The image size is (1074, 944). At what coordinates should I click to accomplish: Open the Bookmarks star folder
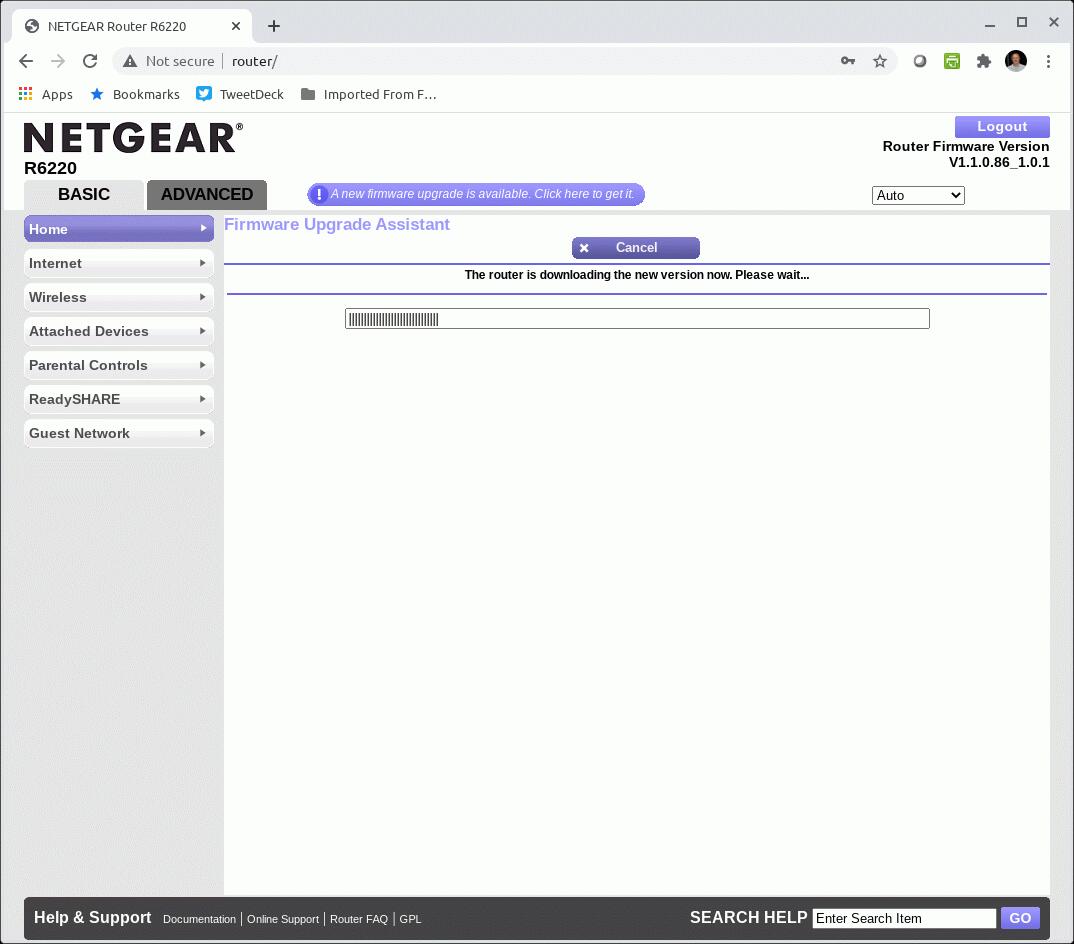[134, 94]
